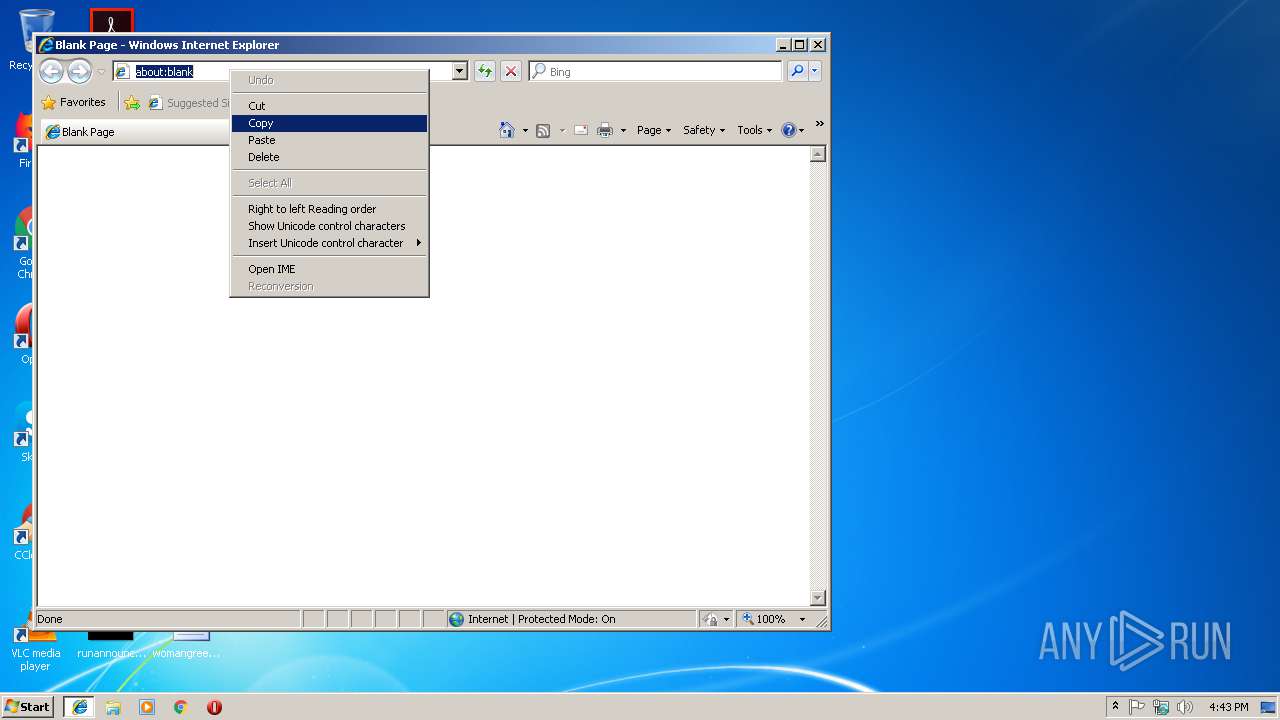The height and width of the screenshot is (720, 1280).
Task: Open the Tools menu
Action: coord(755,130)
